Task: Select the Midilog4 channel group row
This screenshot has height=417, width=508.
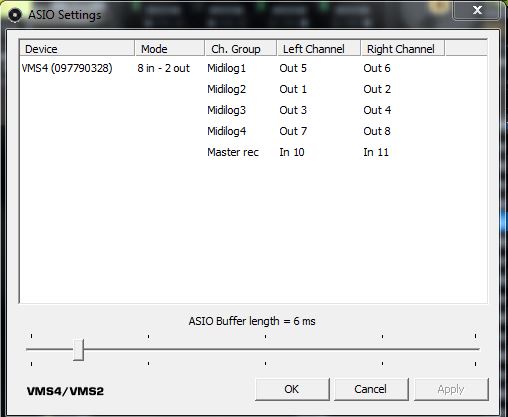Action: pyautogui.click(x=226, y=131)
